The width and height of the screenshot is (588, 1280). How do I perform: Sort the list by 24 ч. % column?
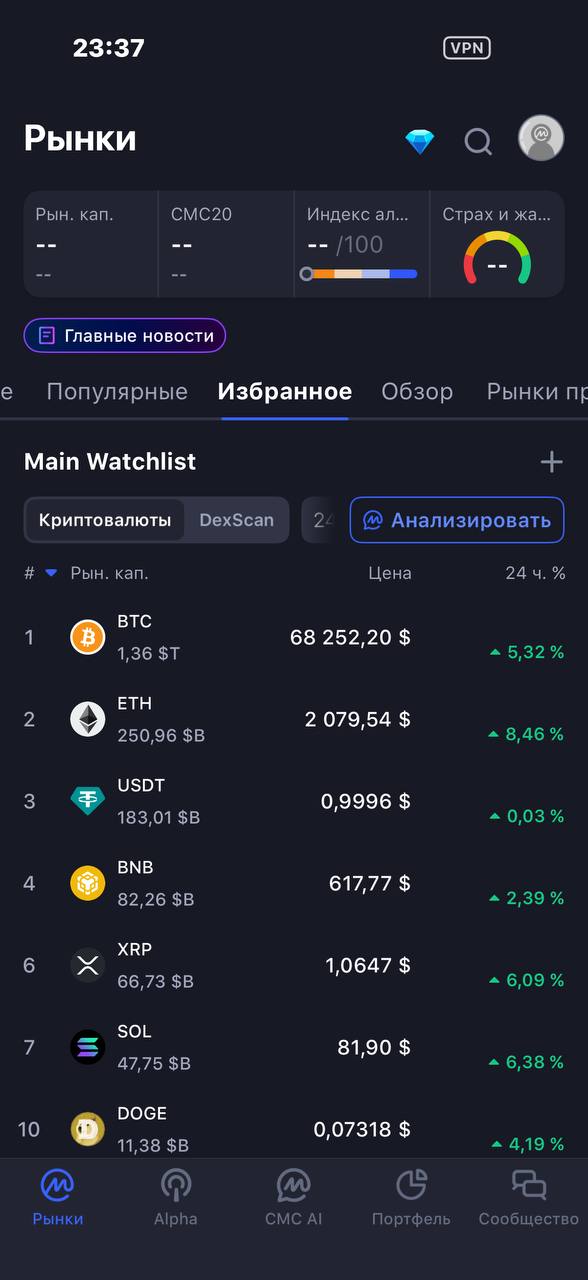point(535,573)
